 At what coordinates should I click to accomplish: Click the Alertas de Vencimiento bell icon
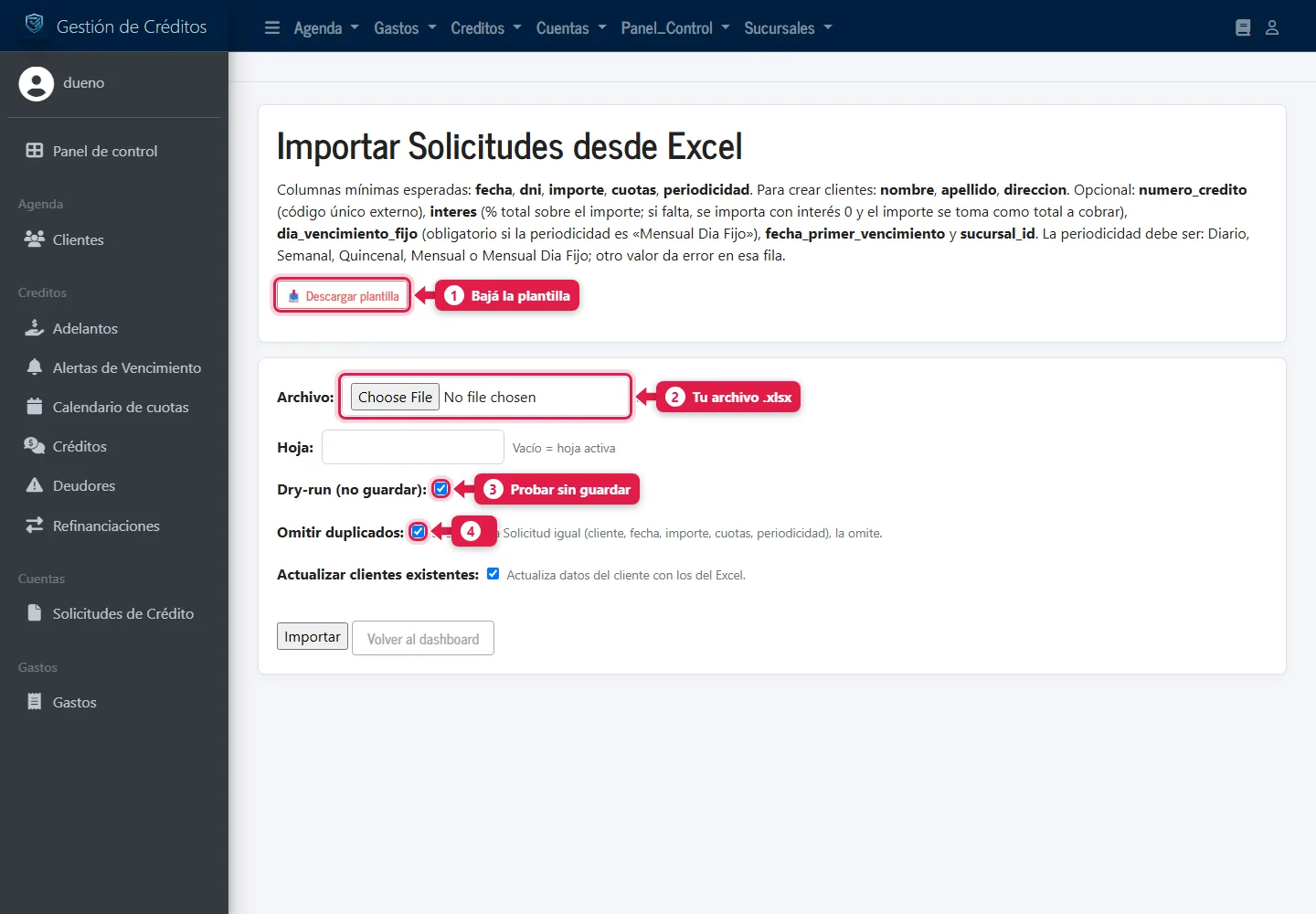click(x=35, y=367)
